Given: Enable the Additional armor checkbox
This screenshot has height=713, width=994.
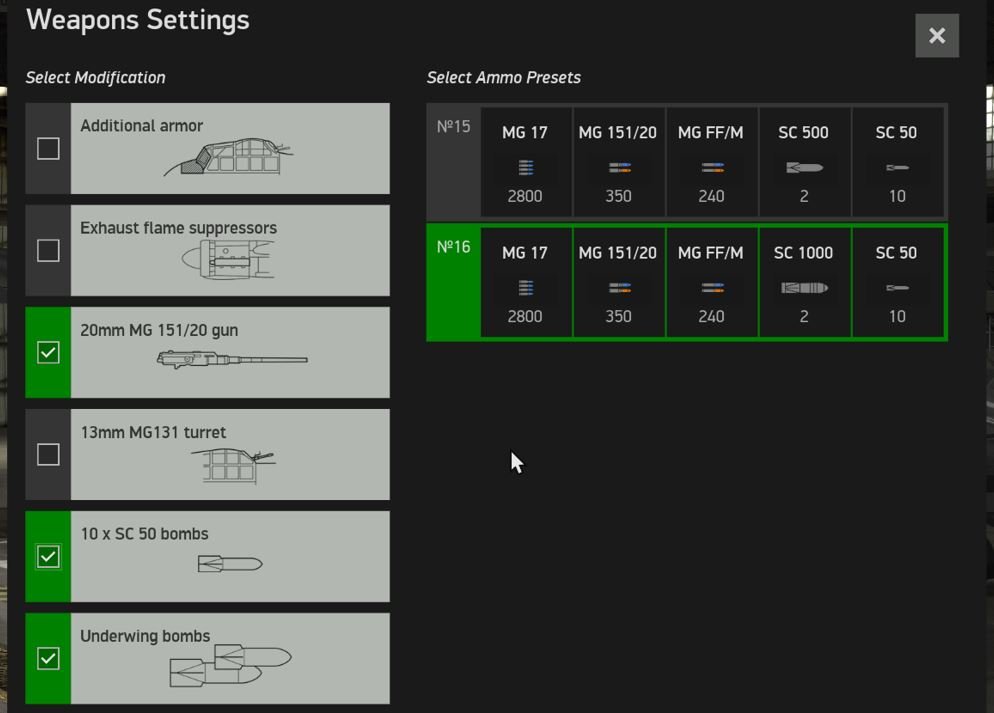Looking at the screenshot, I should pyautogui.click(x=48, y=148).
